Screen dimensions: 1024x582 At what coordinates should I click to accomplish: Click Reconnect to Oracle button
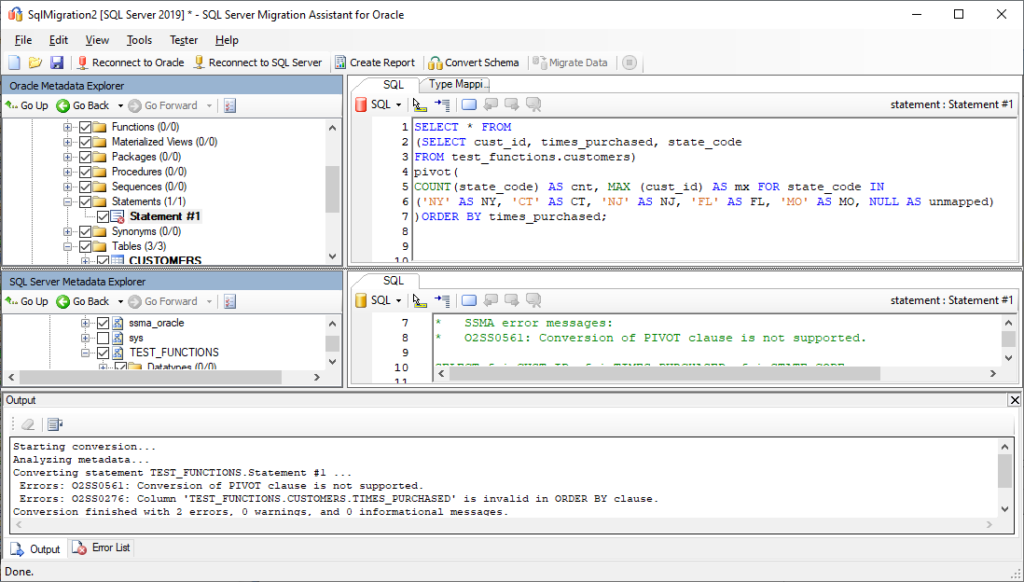130,63
